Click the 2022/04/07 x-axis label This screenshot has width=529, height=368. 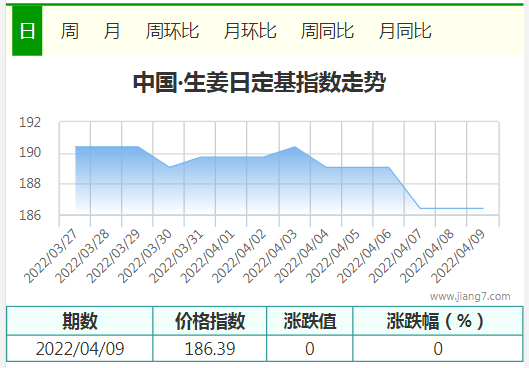tap(396, 256)
